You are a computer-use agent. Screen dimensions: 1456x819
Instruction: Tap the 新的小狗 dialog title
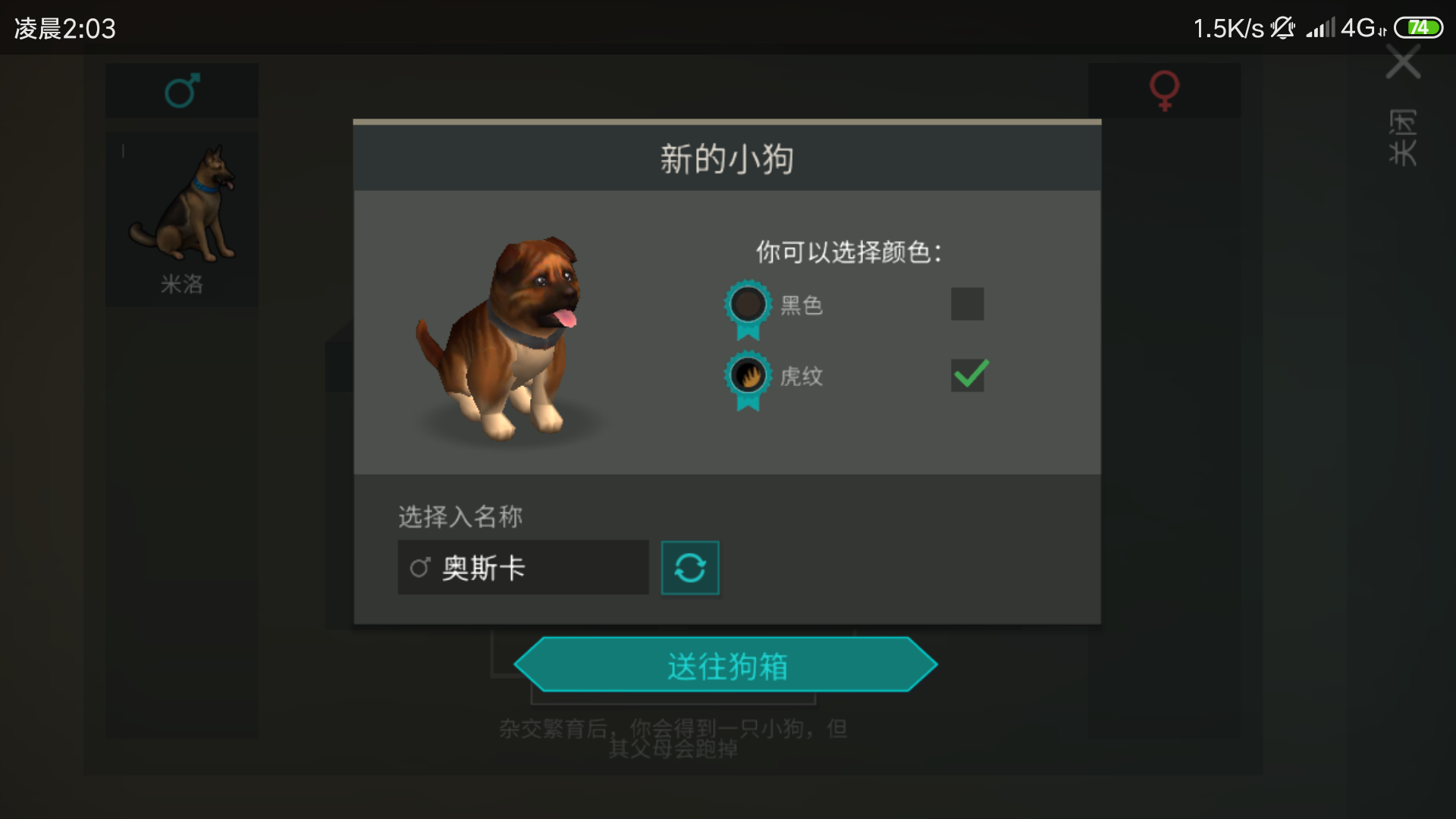[x=726, y=159]
